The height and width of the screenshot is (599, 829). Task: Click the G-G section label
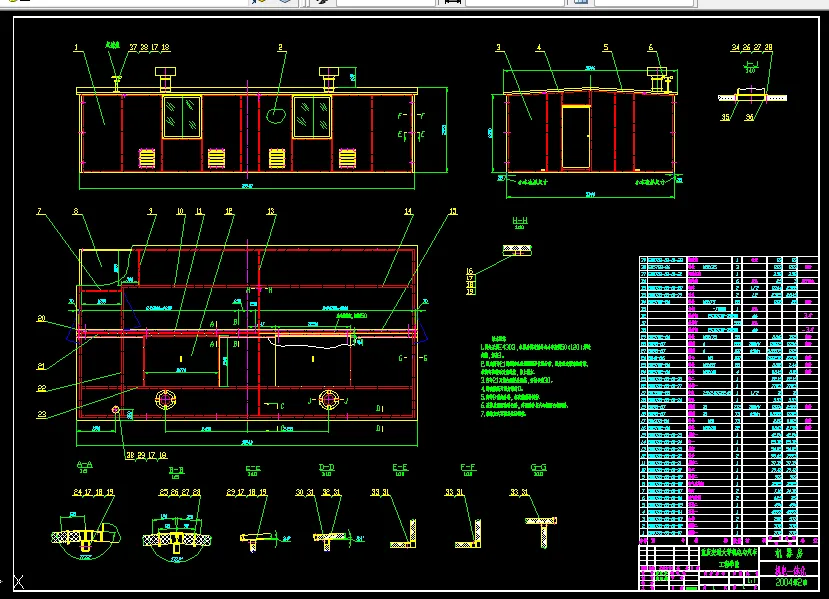coord(538,467)
